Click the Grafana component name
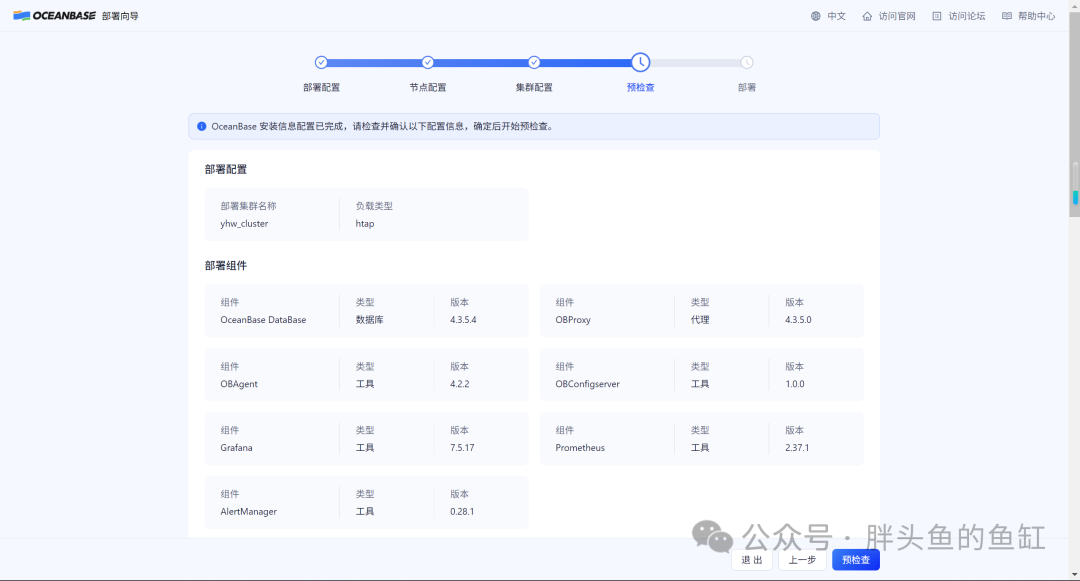Viewport: 1080px width, 581px height. (236, 447)
